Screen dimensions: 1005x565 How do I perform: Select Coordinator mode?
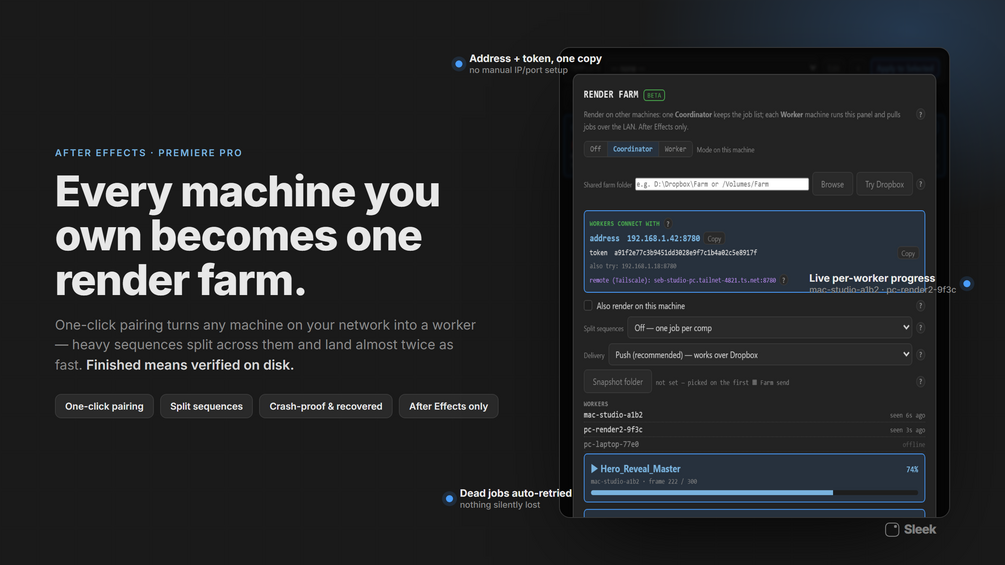[x=633, y=149]
